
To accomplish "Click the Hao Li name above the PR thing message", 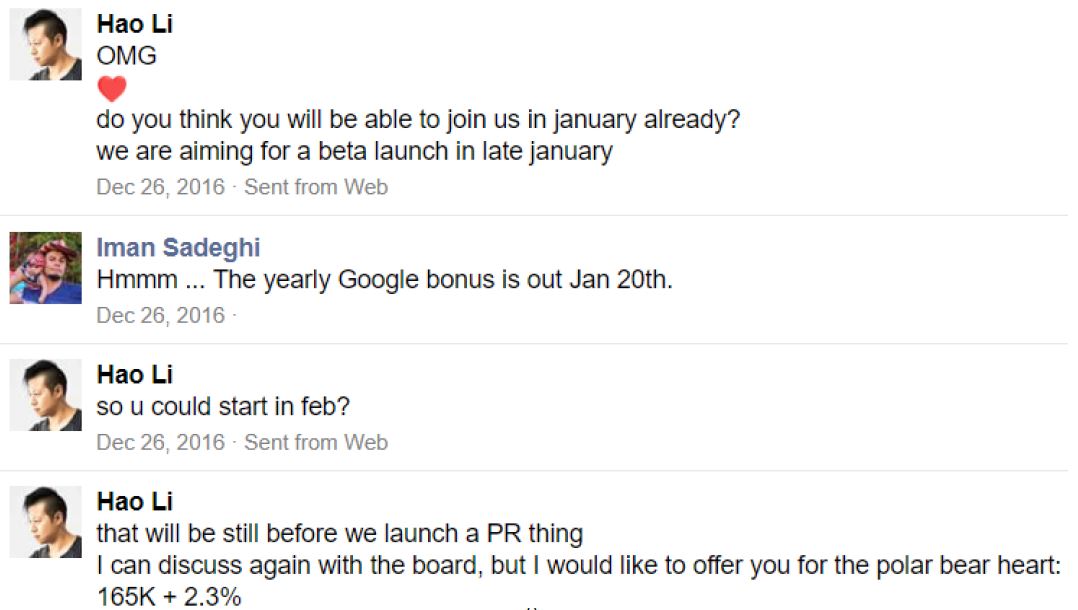I will tap(135, 502).
